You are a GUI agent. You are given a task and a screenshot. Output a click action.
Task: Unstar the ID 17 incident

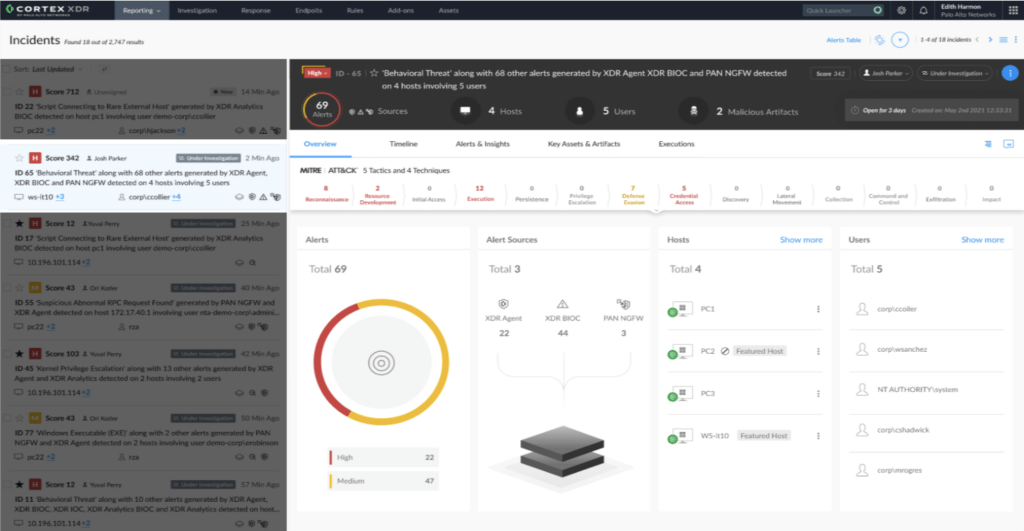(x=20, y=223)
